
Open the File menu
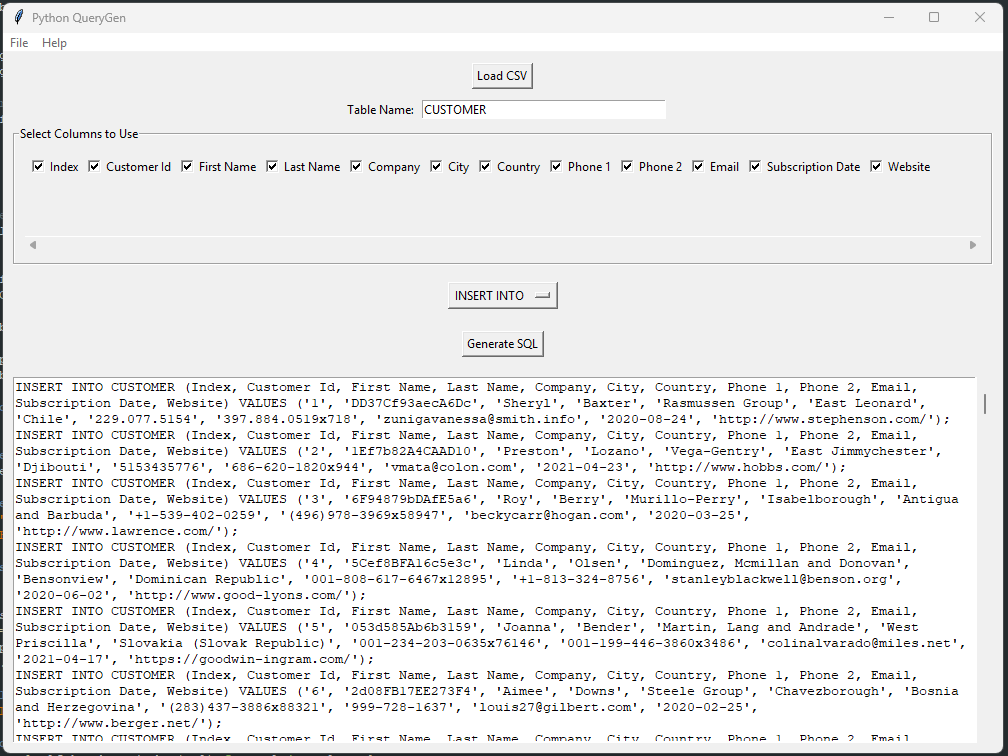click(x=19, y=42)
